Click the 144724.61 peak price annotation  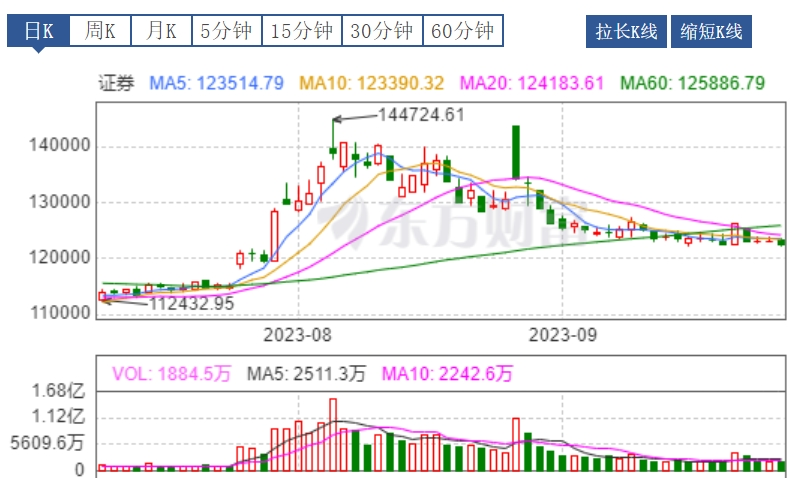click(x=421, y=115)
